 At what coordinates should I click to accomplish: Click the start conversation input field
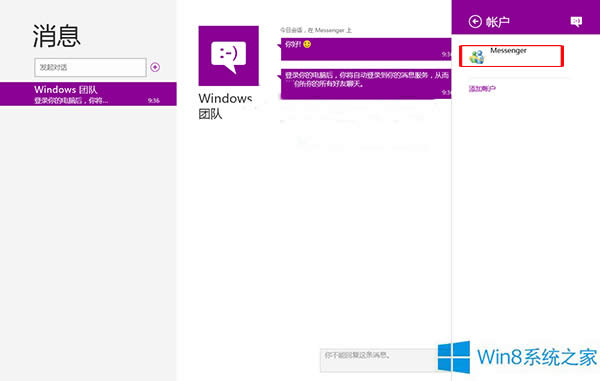(90, 67)
